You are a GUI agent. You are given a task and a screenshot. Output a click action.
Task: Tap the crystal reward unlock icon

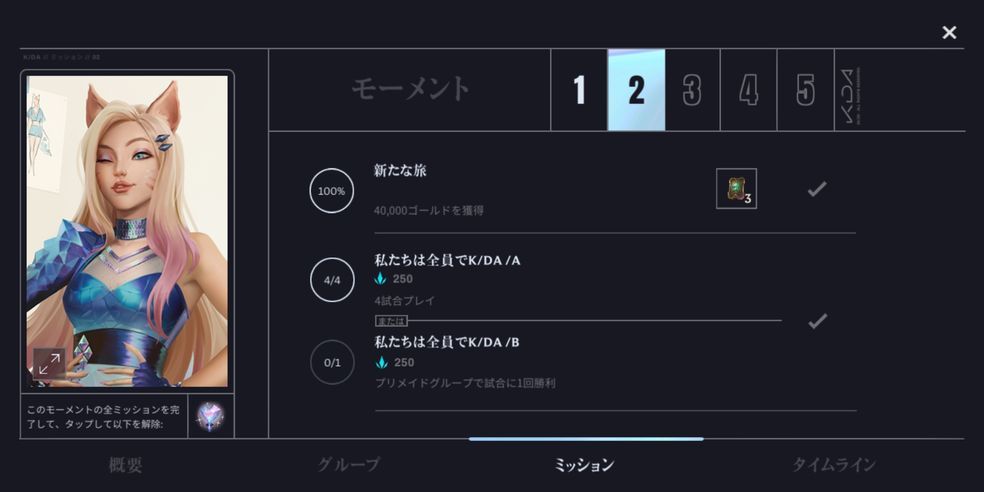211,416
